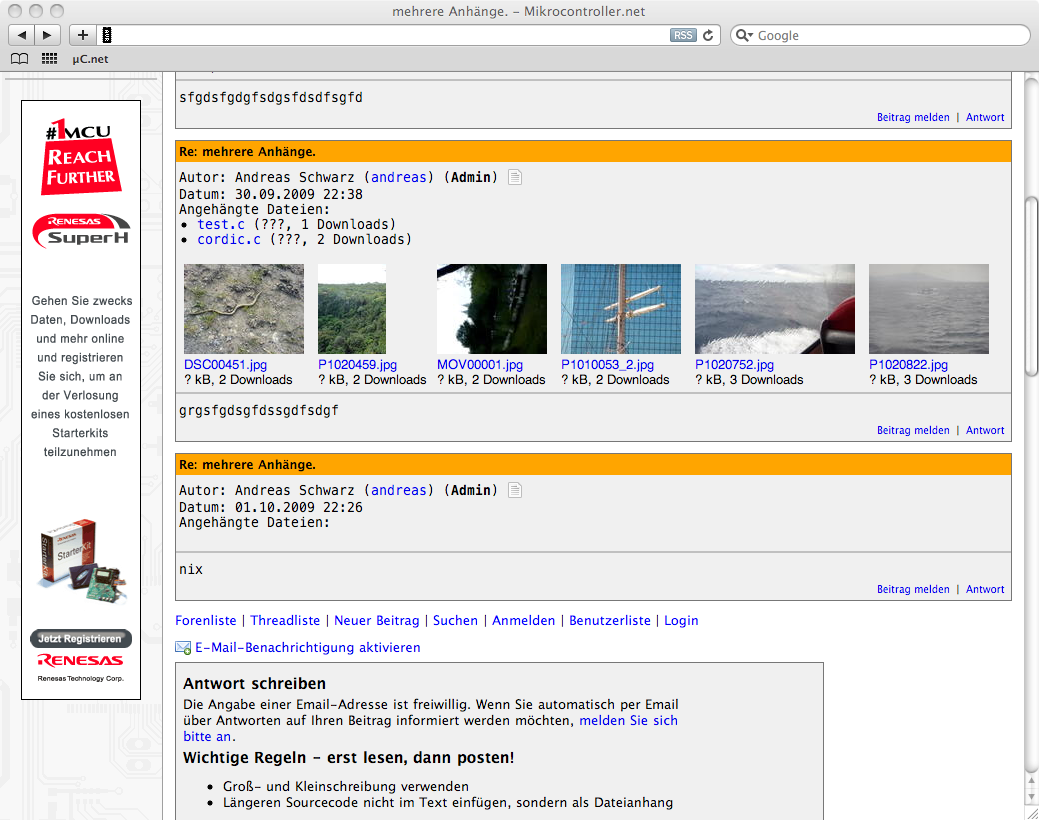Open thumbnail of P1020822.jpg grey sea photo

[x=929, y=309]
